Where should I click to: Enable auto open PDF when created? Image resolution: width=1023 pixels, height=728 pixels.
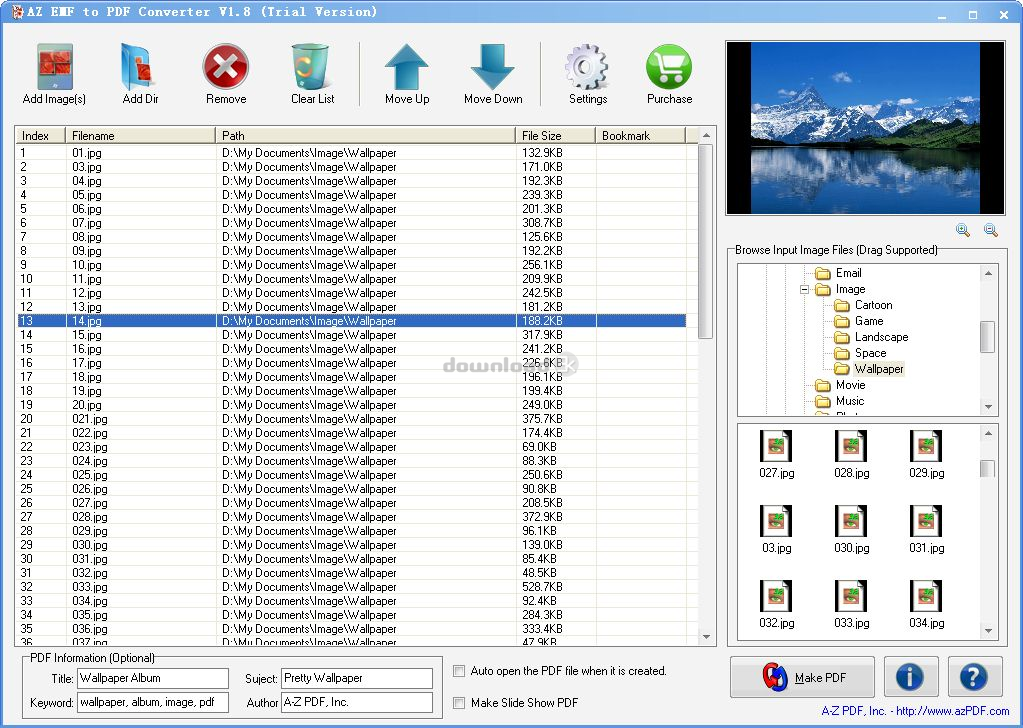tap(459, 671)
